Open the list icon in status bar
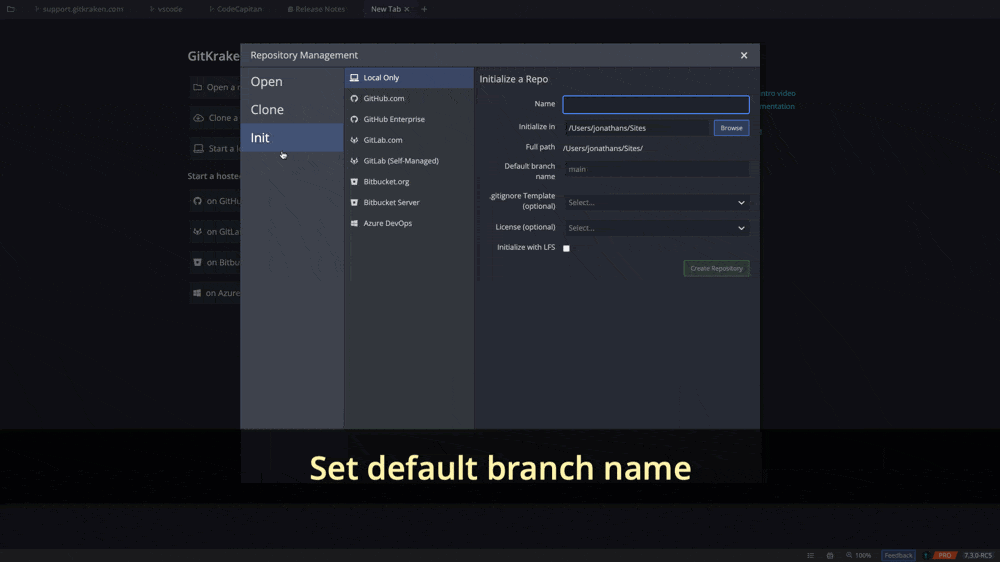 pos(811,555)
